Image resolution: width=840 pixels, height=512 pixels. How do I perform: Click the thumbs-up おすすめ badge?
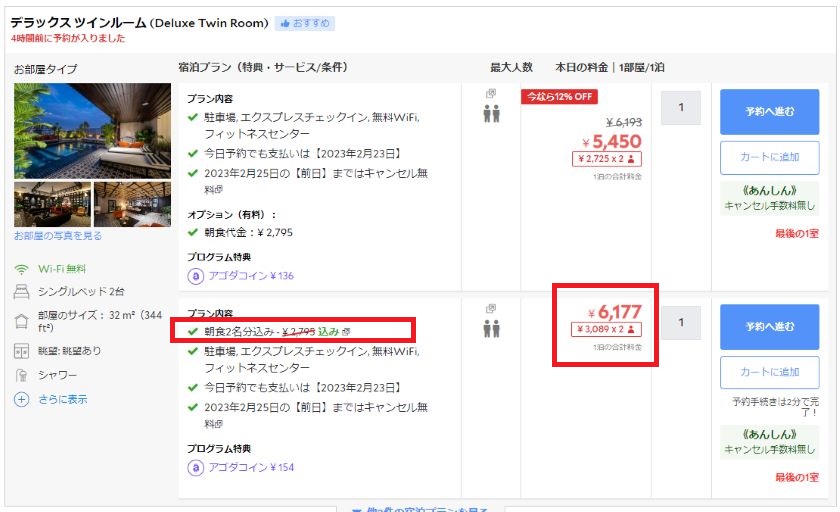point(305,23)
